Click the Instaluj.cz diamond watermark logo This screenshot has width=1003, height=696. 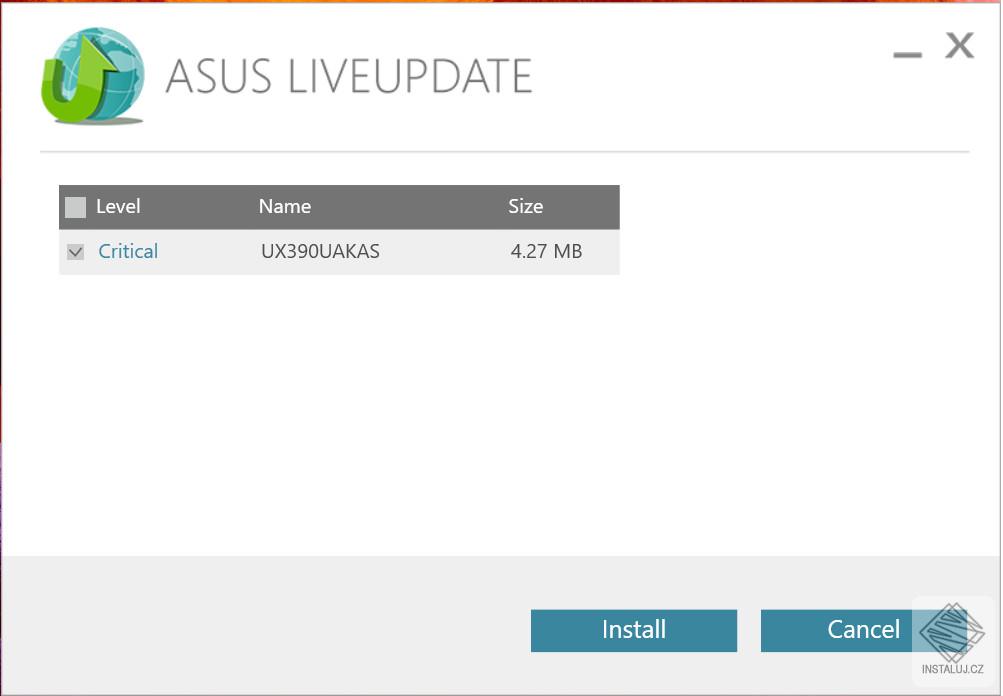(x=951, y=632)
